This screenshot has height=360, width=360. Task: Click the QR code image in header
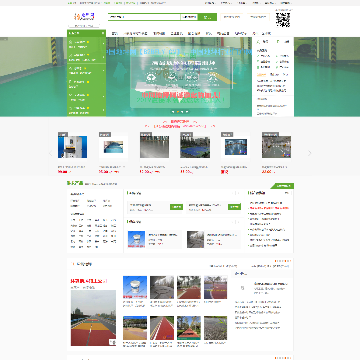[x=283, y=20]
